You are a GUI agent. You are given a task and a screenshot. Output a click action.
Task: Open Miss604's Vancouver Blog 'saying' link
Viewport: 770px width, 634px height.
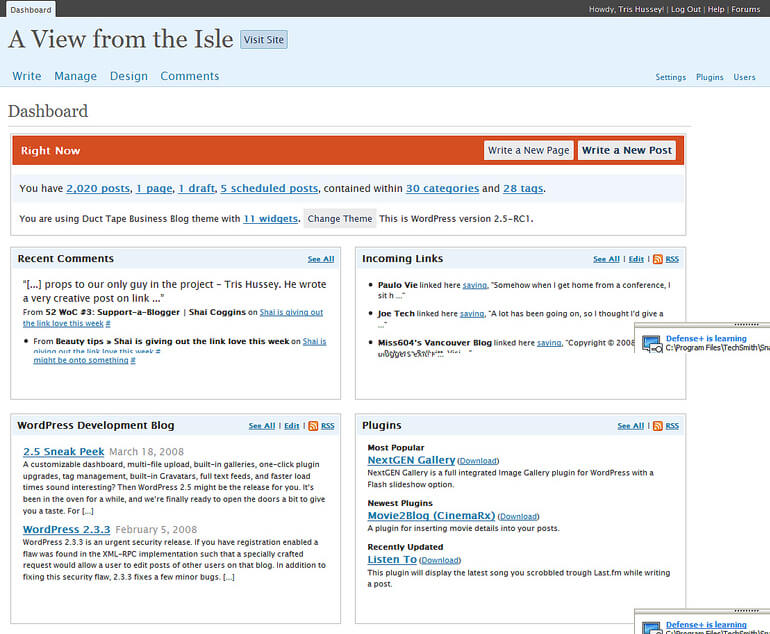549,343
